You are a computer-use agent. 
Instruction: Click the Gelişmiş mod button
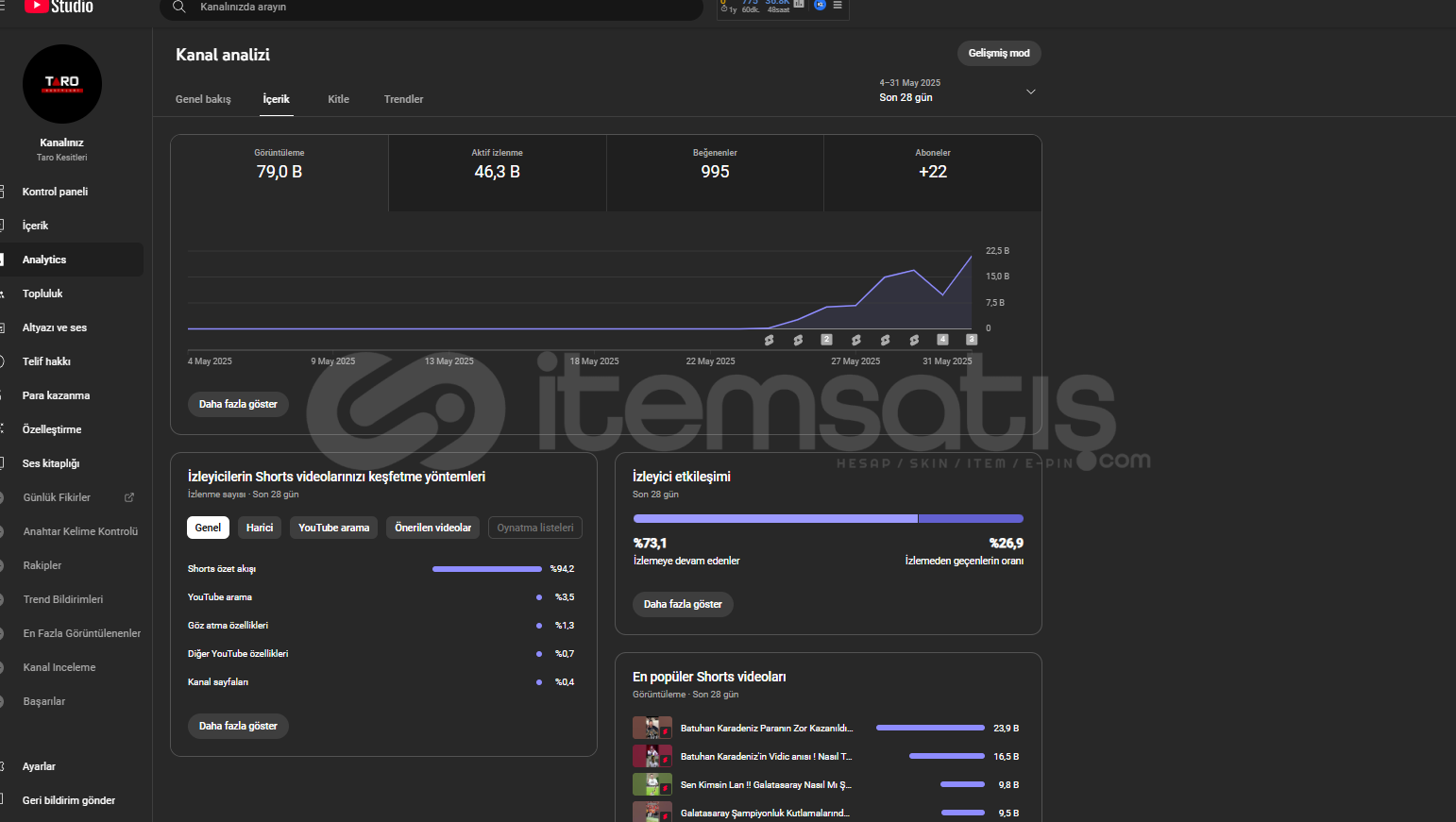coord(999,53)
